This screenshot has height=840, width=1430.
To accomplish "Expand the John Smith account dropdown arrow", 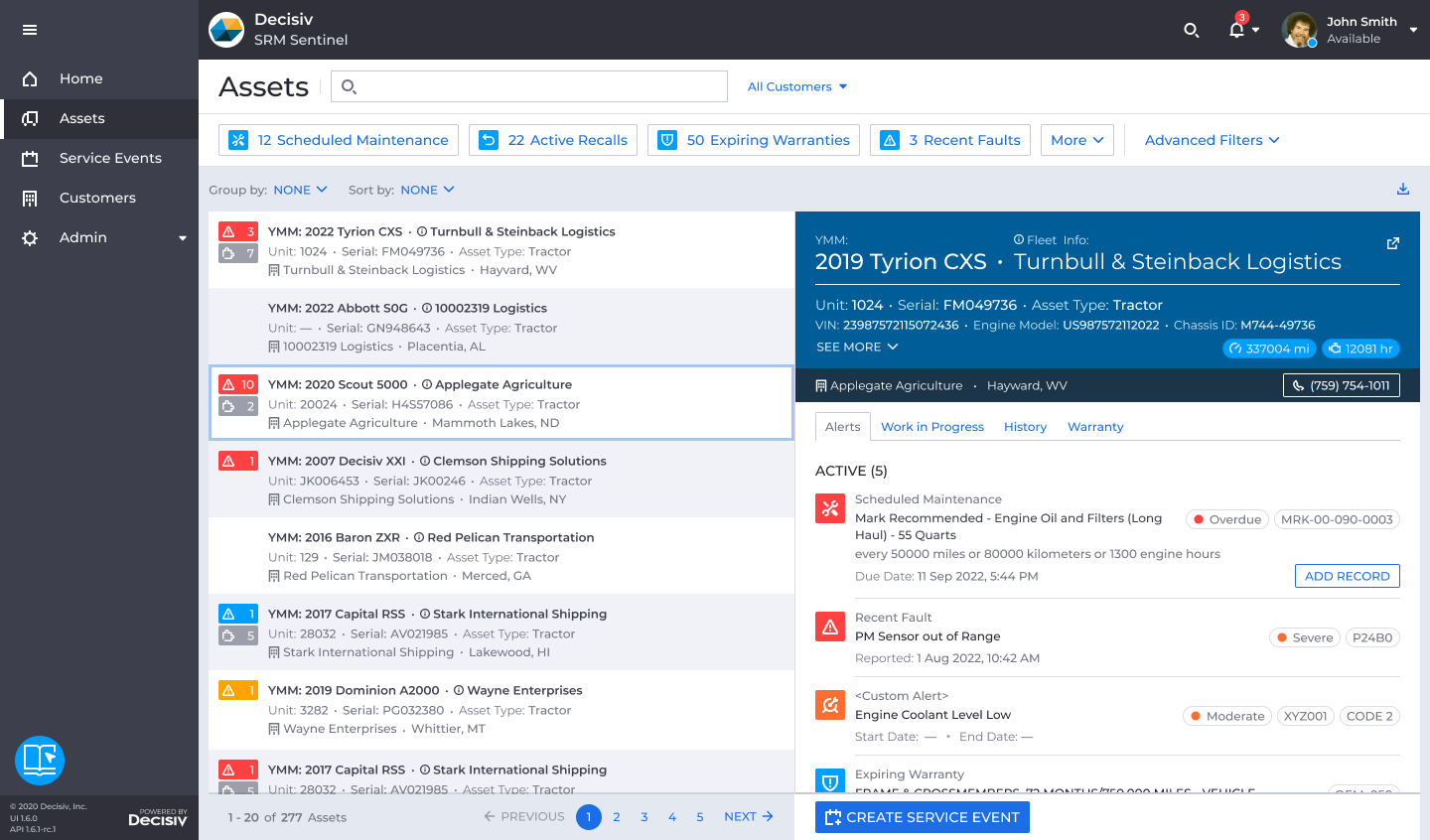I will [1413, 30].
